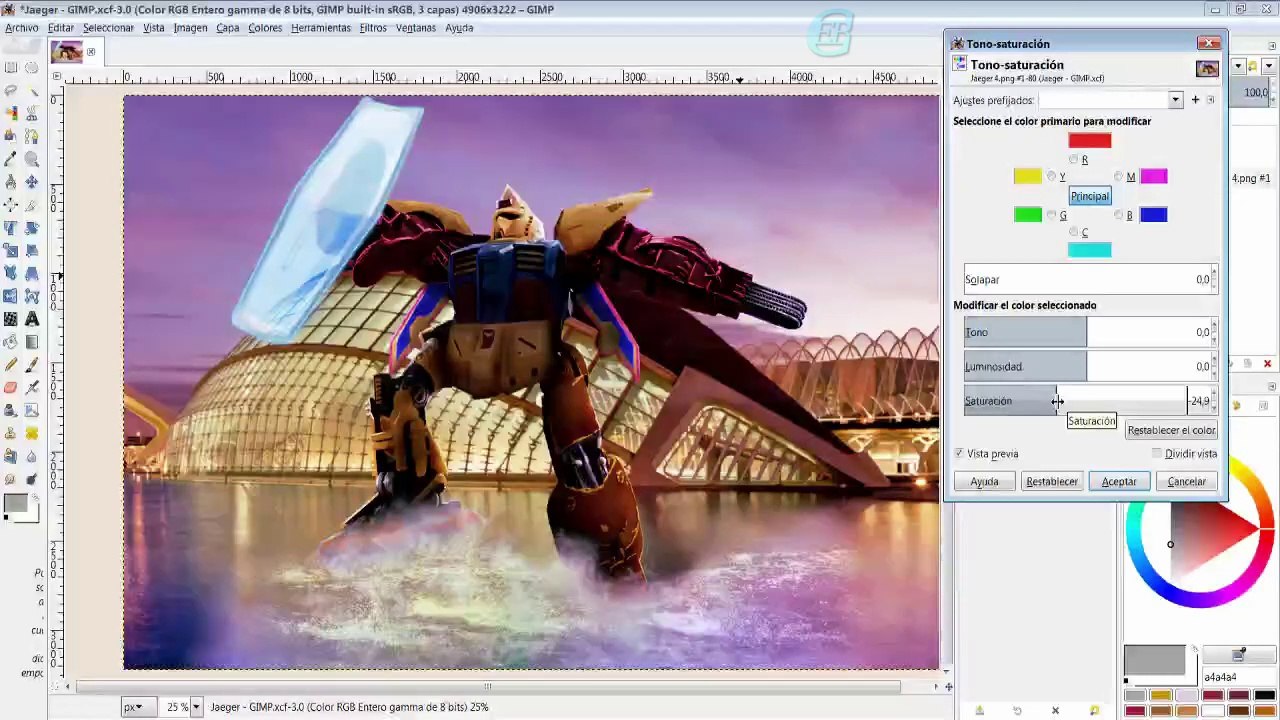Click the a4a4a4 hex color field
The image size is (1280, 720).
[x=1238, y=677]
